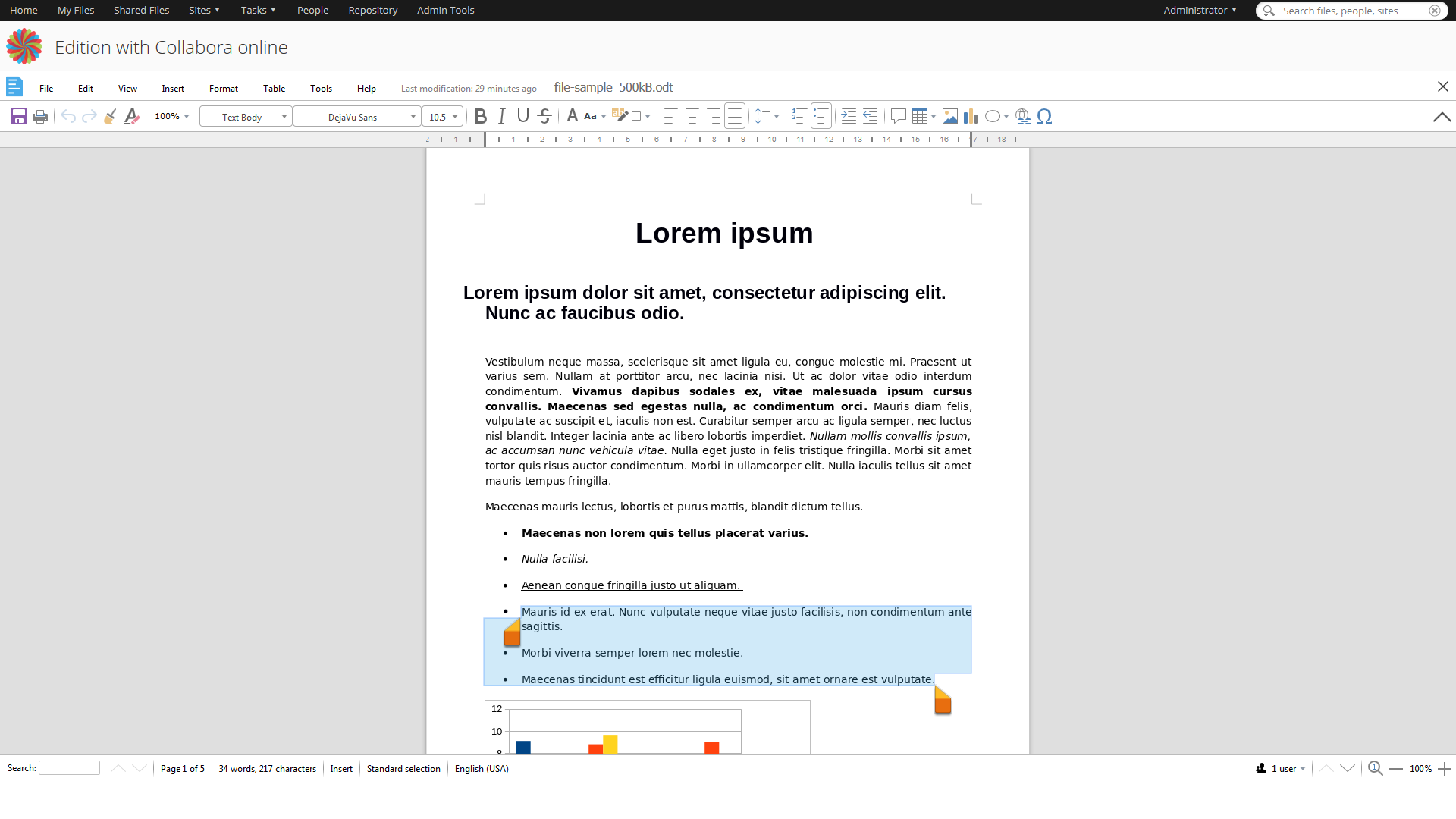Insert an ellipse shape
The height and width of the screenshot is (819, 1456).
coord(993,116)
